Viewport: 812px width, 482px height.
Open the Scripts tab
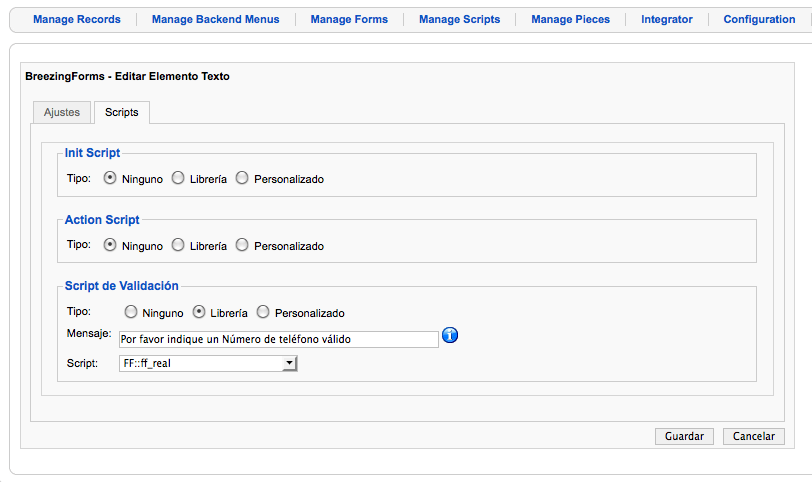(122, 112)
